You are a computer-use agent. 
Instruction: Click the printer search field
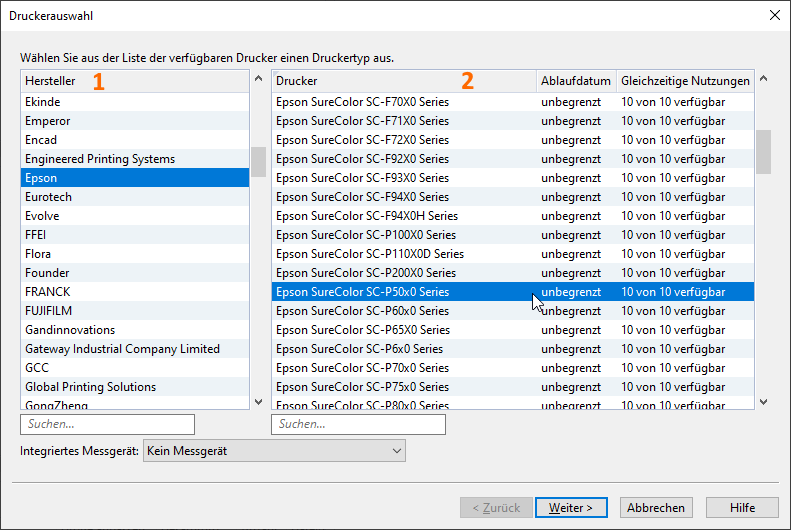358,425
